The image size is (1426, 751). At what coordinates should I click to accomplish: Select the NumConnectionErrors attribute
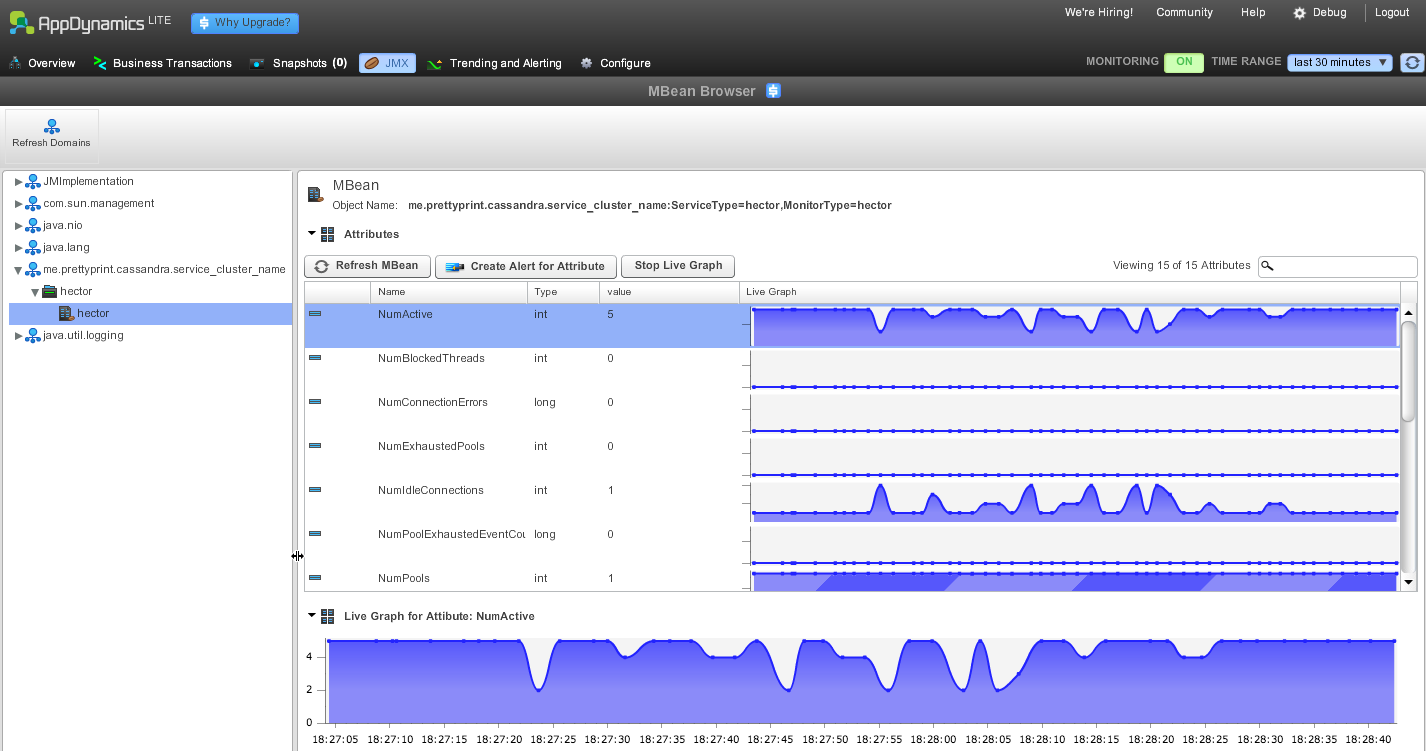click(x=852, y=414)
